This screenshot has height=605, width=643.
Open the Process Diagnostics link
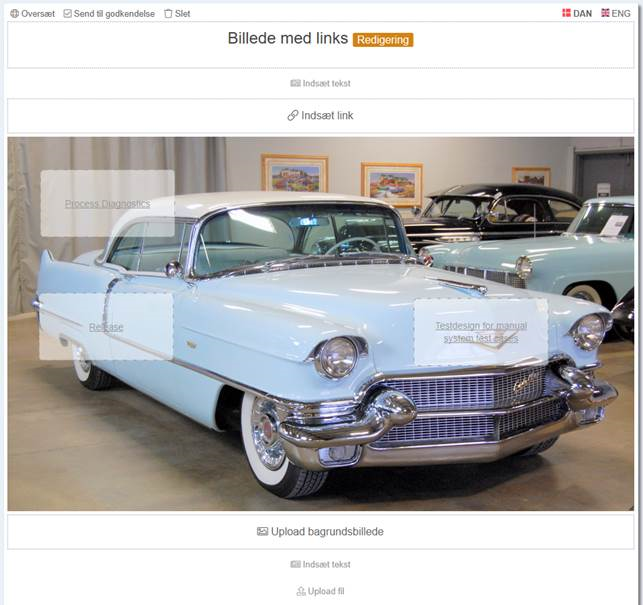coord(107,204)
